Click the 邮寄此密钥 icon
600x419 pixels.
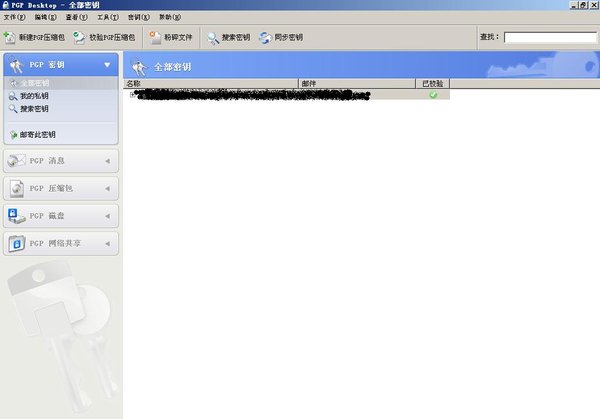pos(13,135)
